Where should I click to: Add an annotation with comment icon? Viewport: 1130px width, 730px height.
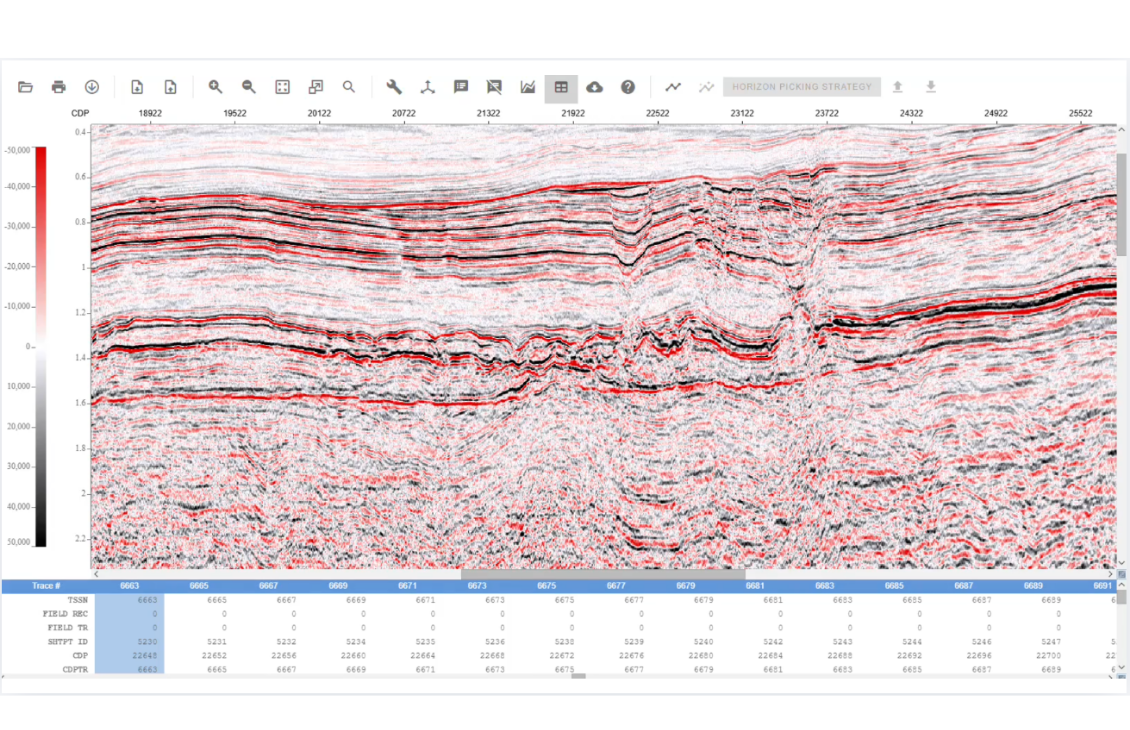point(461,87)
